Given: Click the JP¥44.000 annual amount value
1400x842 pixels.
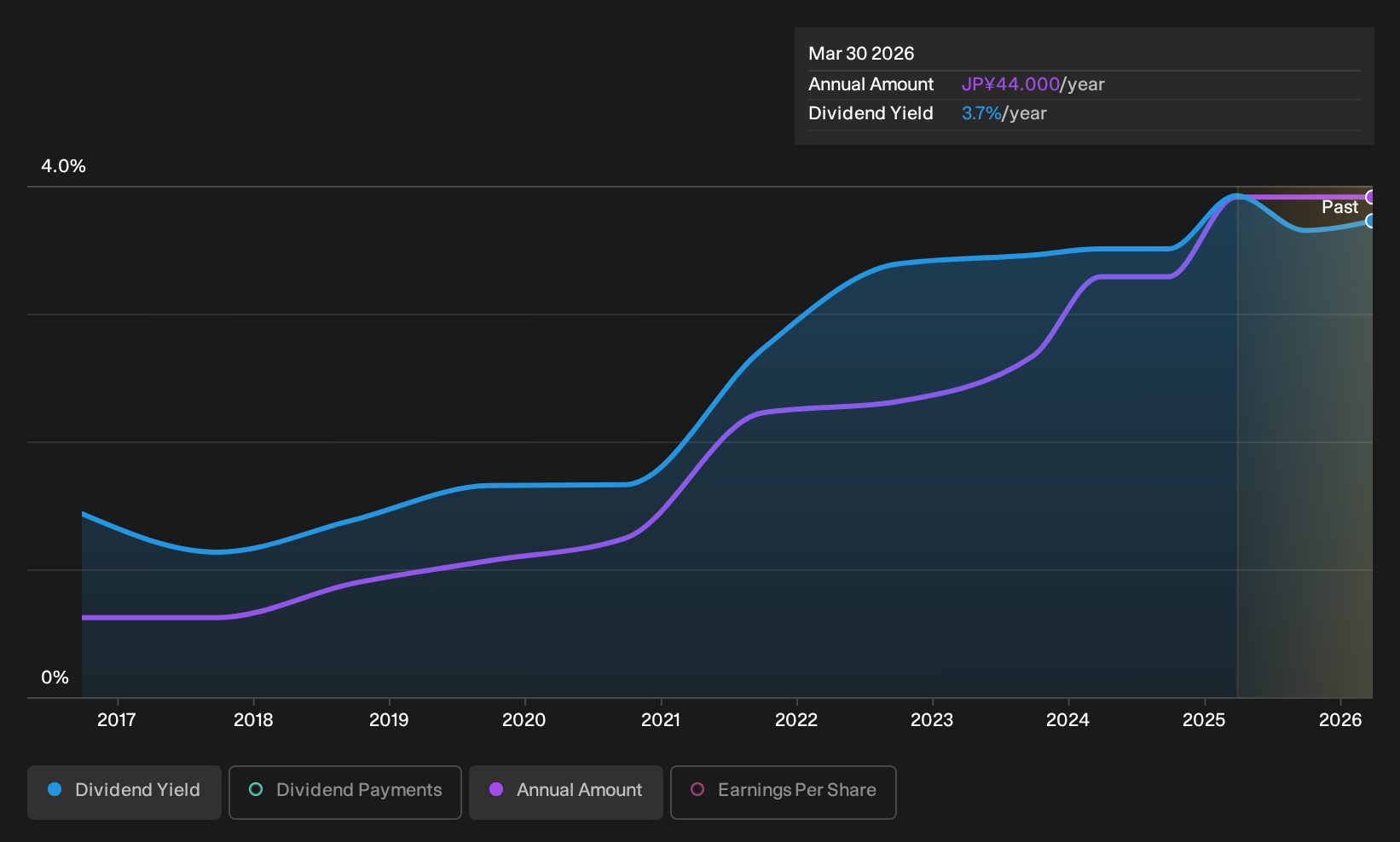Looking at the screenshot, I should click(x=1010, y=84).
